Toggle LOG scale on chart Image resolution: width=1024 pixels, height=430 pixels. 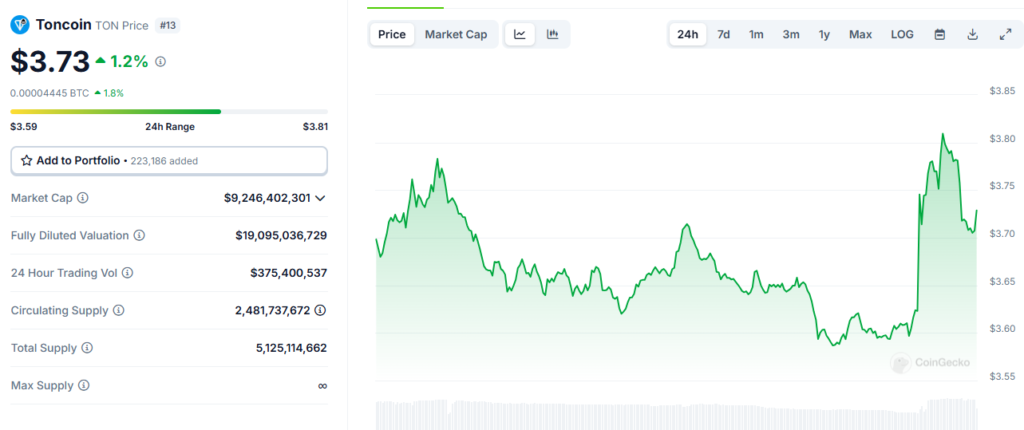tap(902, 35)
